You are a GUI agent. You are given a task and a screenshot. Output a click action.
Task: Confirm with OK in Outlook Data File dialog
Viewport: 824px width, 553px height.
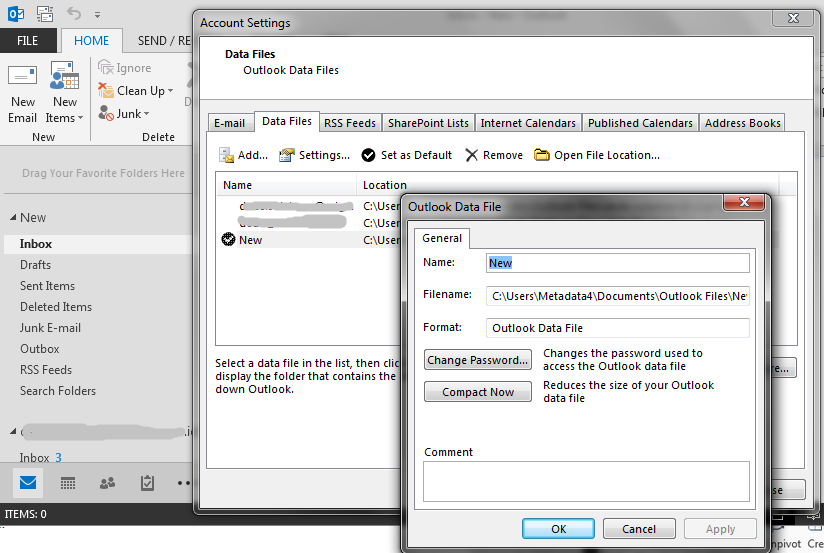click(558, 529)
